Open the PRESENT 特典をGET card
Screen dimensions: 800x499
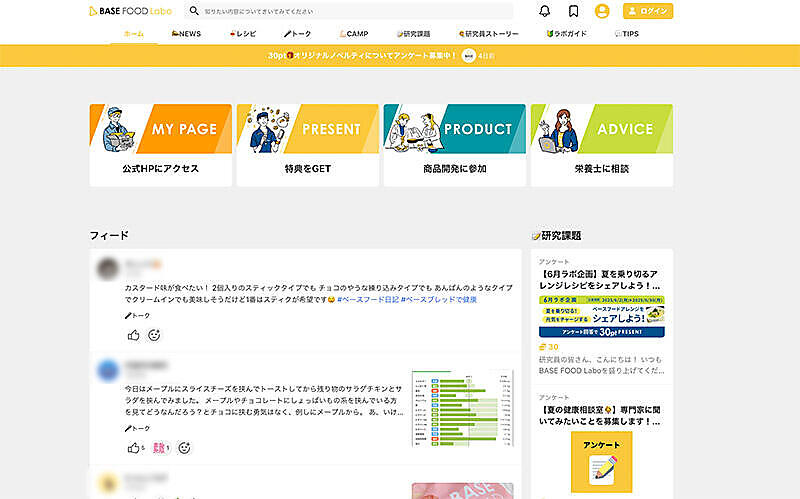(307, 145)
